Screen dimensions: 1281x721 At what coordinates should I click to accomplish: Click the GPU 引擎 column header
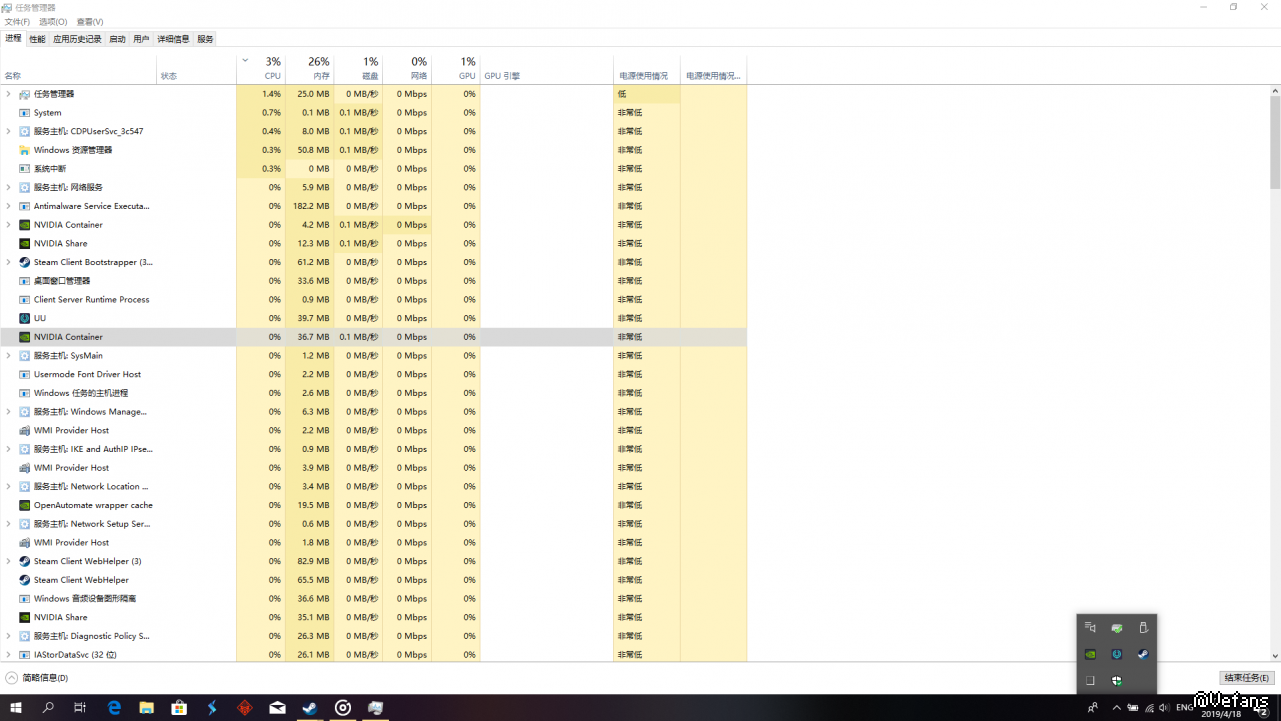pos(547,69)
